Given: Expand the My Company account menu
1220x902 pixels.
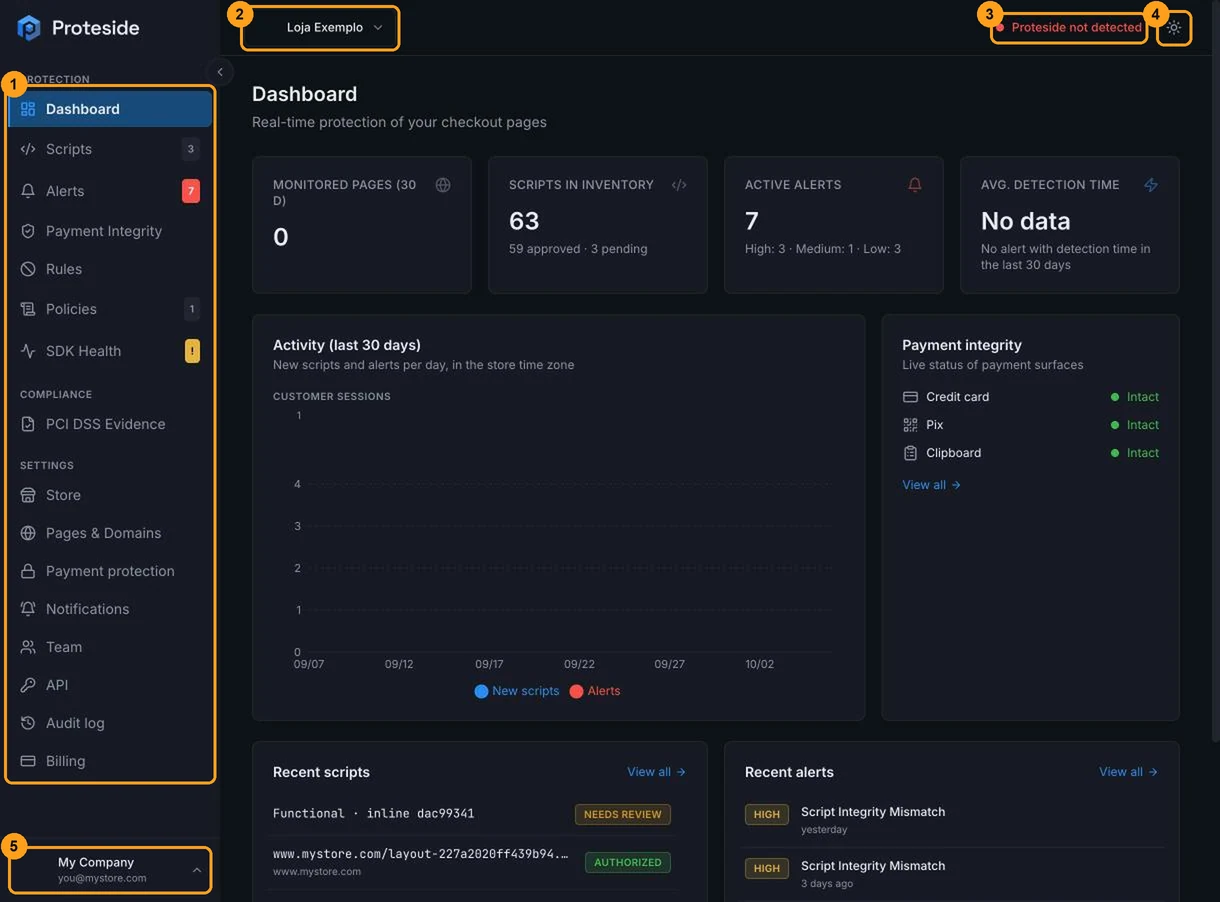Looking at the screenshot, I should click(x=110, y=870).
